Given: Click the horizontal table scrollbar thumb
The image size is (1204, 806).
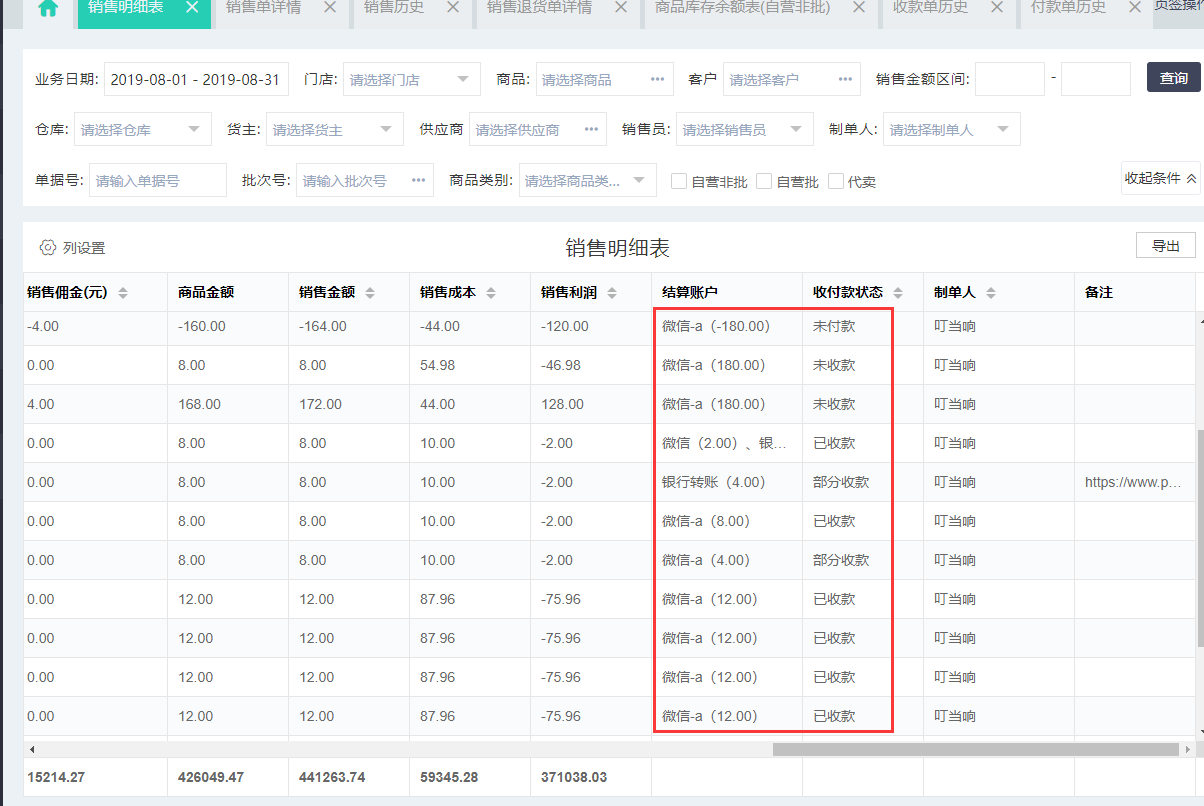Looking at the screenshot, I should [976, 749].
